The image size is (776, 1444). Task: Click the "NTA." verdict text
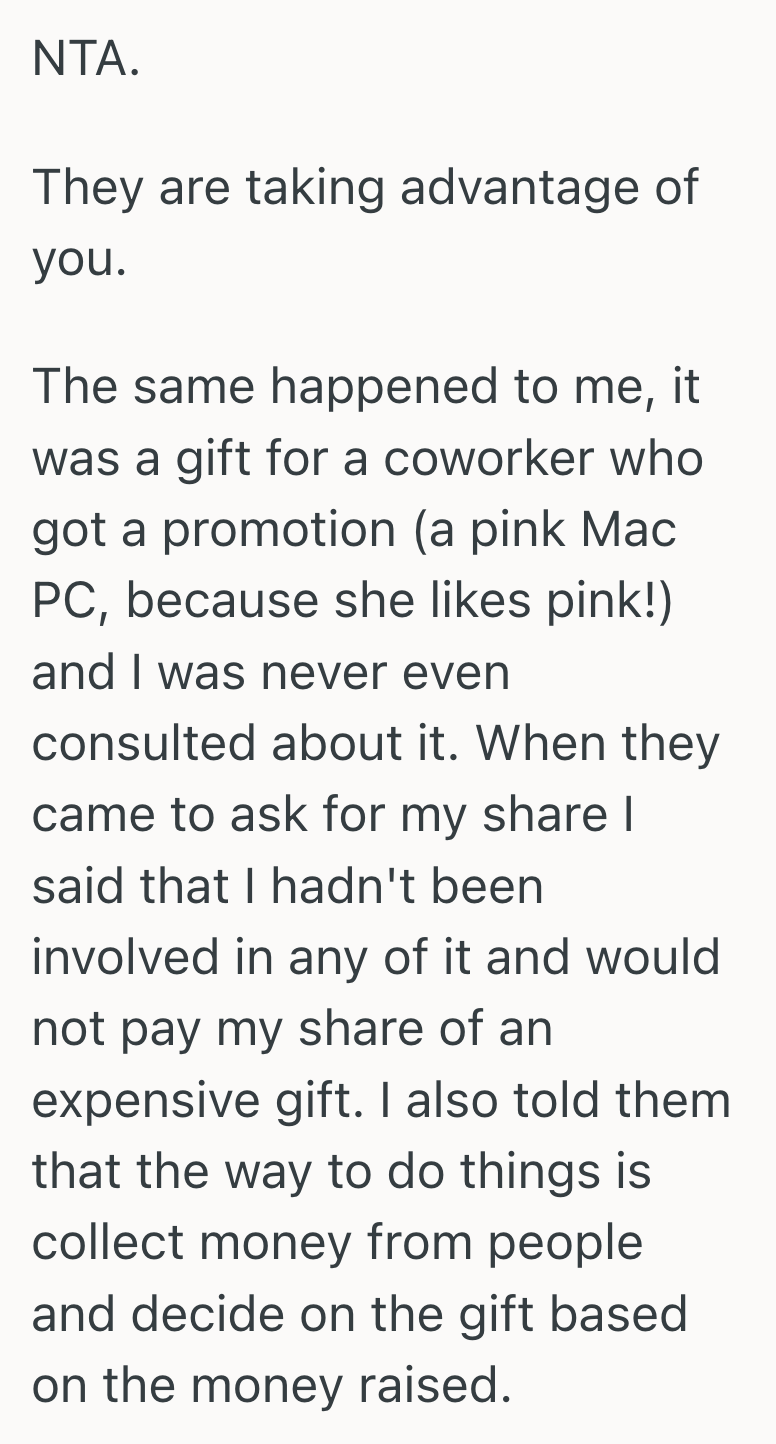click(x=85, y=60)
